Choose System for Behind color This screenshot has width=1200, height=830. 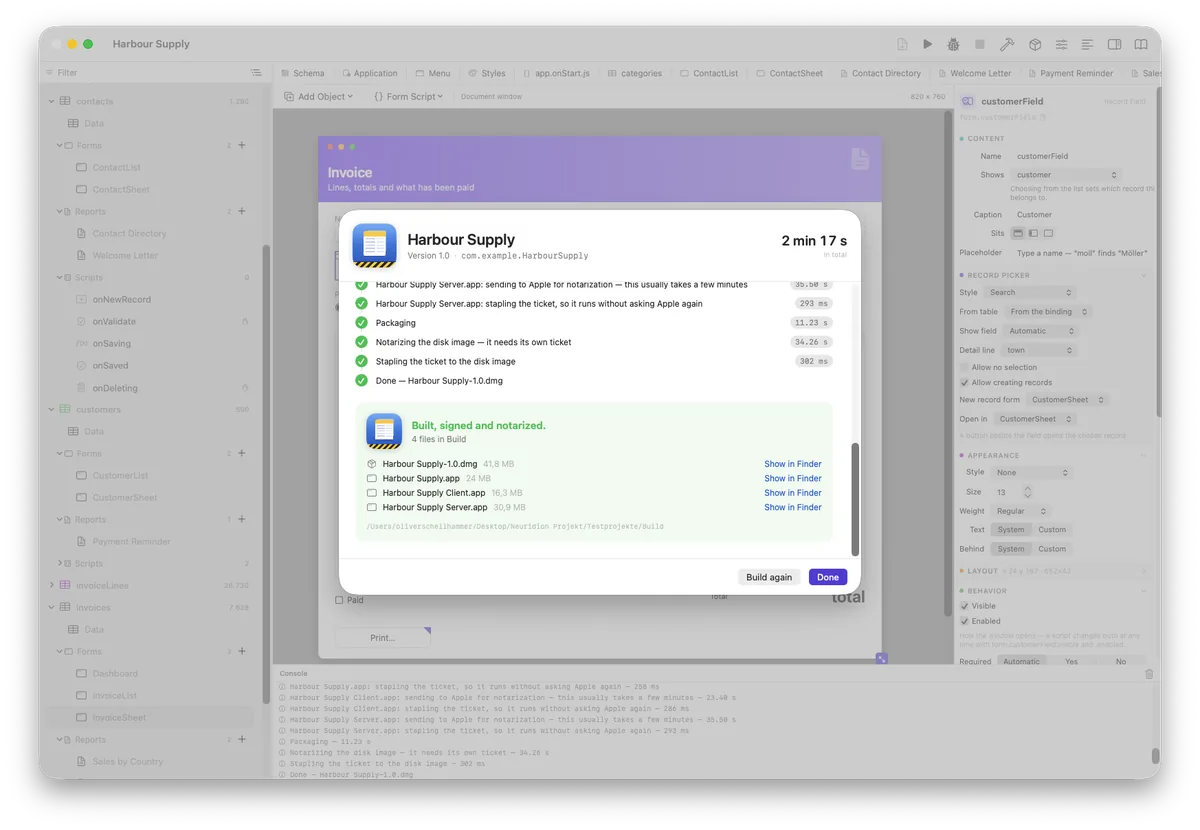click(1011, 549)
